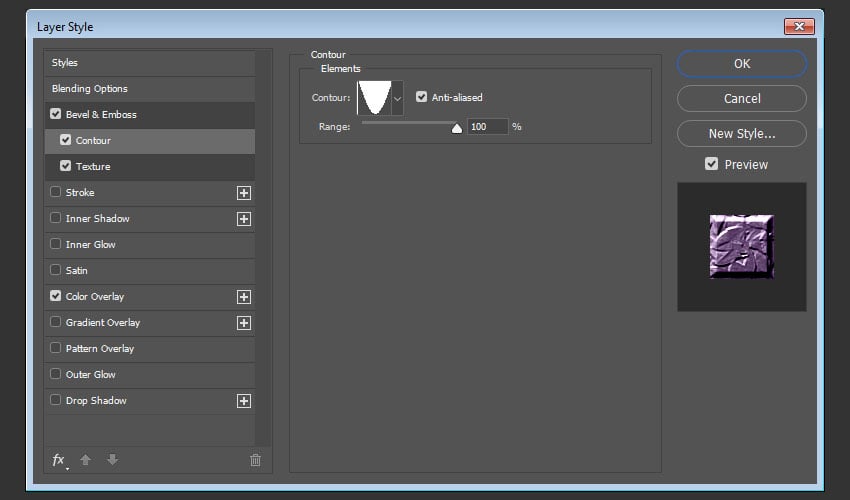Enable the Drop Shadow checkbox
Screen dimensions: 850x500
tap(55, 400)
